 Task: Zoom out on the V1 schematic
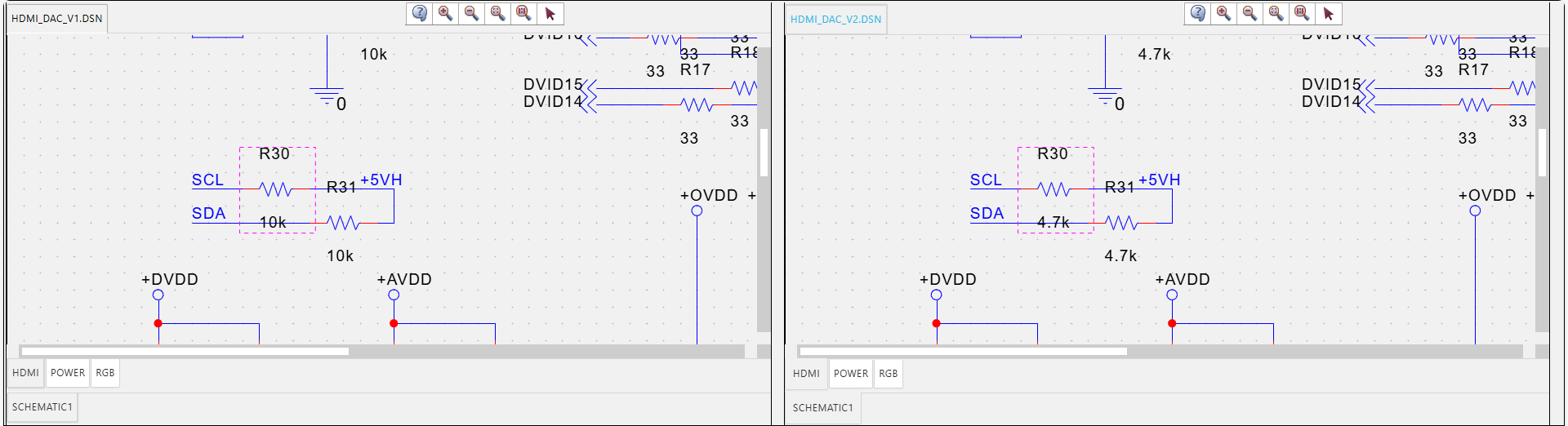click(x=471, y=13)
